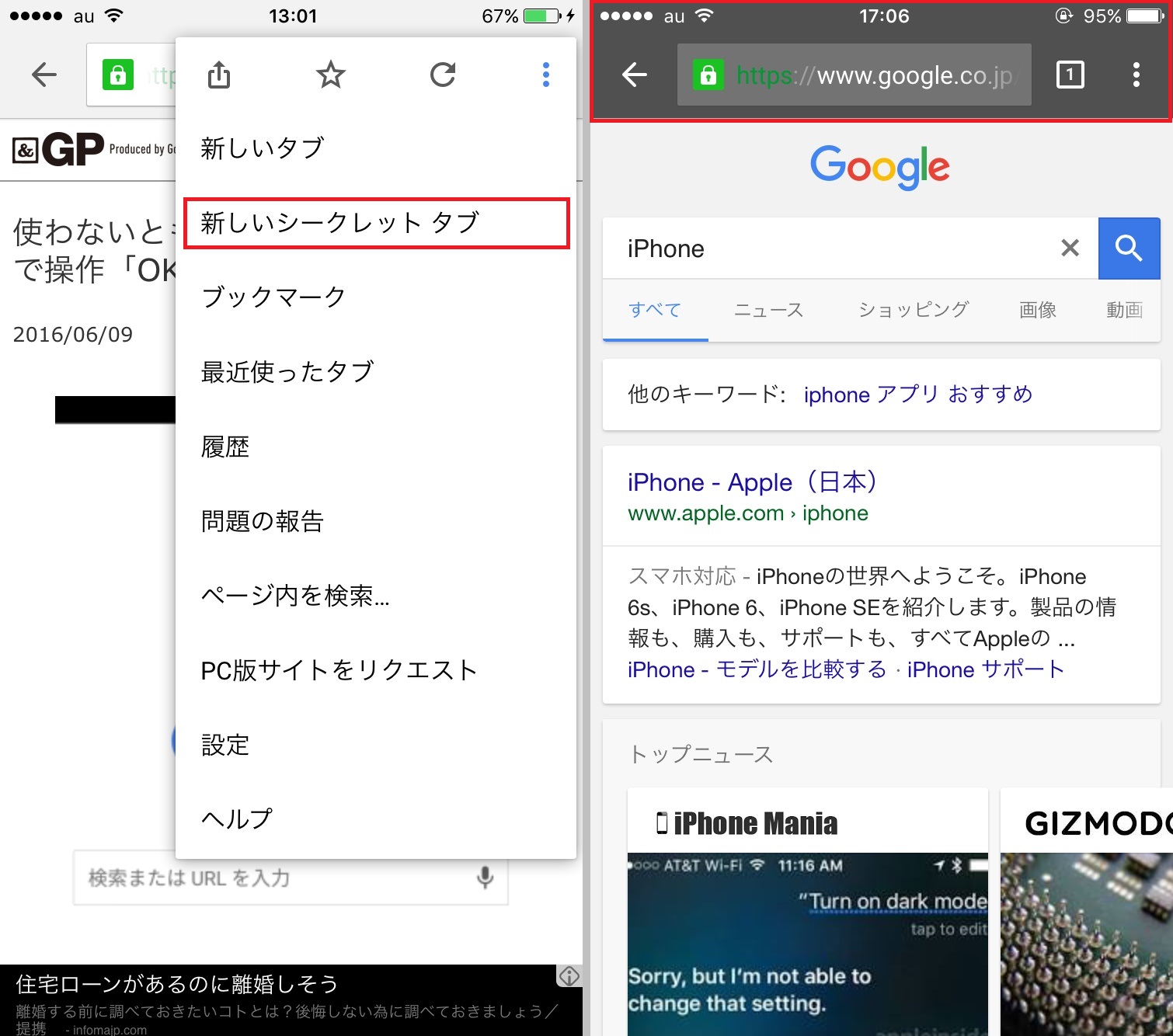1173x1036 pixels.
Task: Open the iPhone - Apple（日本）result link
Action: coord(751,482)
